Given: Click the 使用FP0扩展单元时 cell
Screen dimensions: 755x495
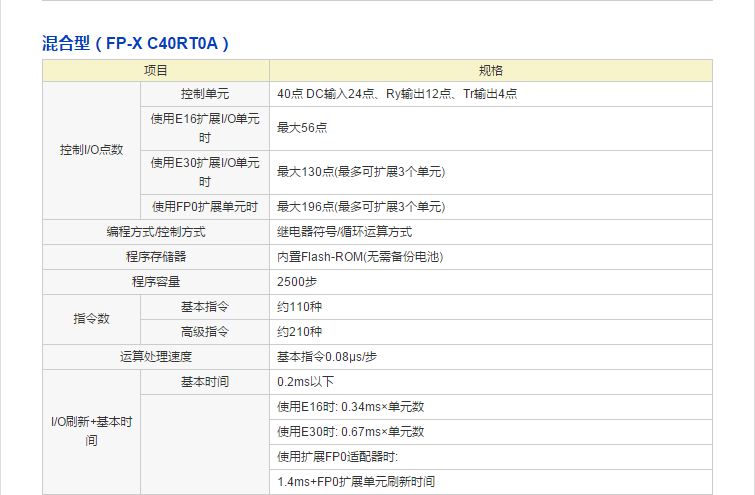Looking at the screenshot, I should [x=205, y=207].
